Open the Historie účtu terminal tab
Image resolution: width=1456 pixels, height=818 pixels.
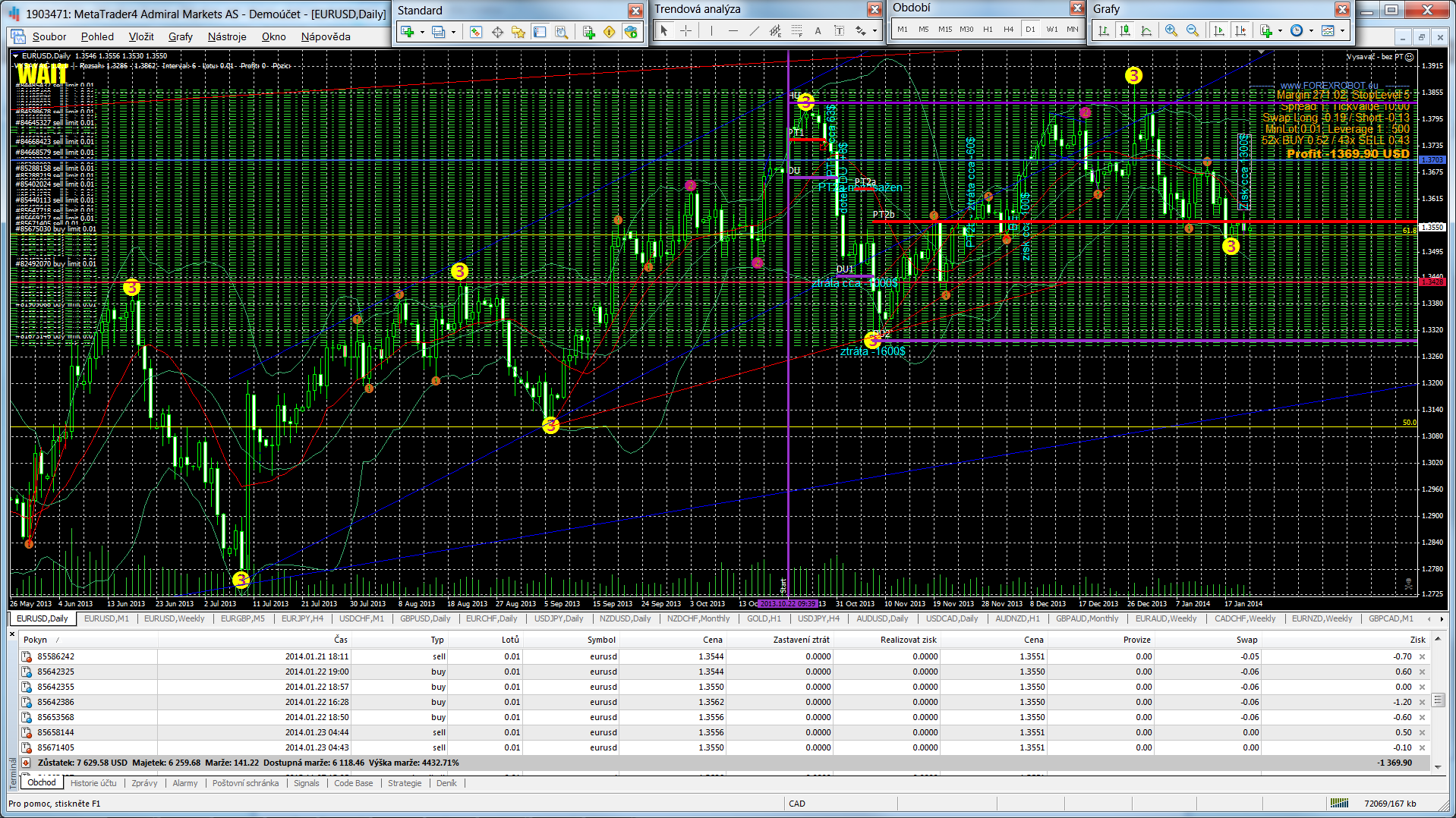coord(93,783)
